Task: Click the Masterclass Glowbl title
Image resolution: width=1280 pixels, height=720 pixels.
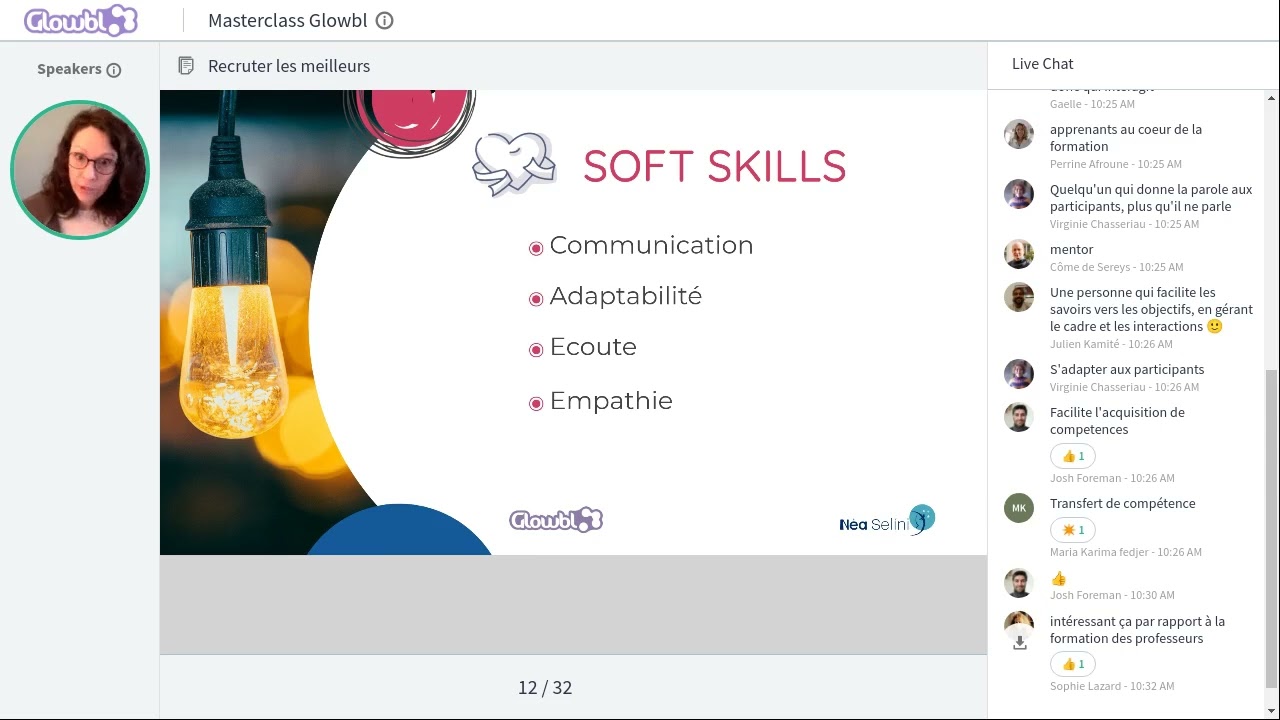Action: (288, 20)
